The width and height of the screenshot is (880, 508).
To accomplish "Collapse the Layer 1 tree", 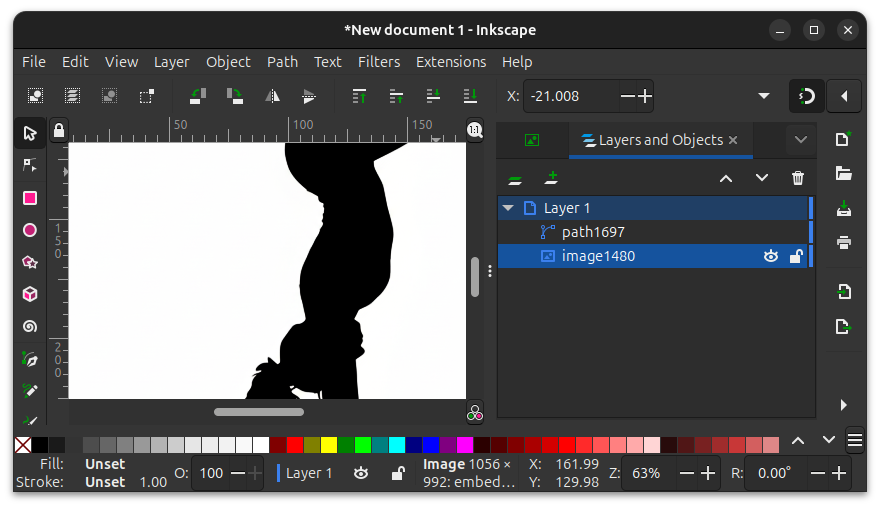I will [x=509, y=208].
